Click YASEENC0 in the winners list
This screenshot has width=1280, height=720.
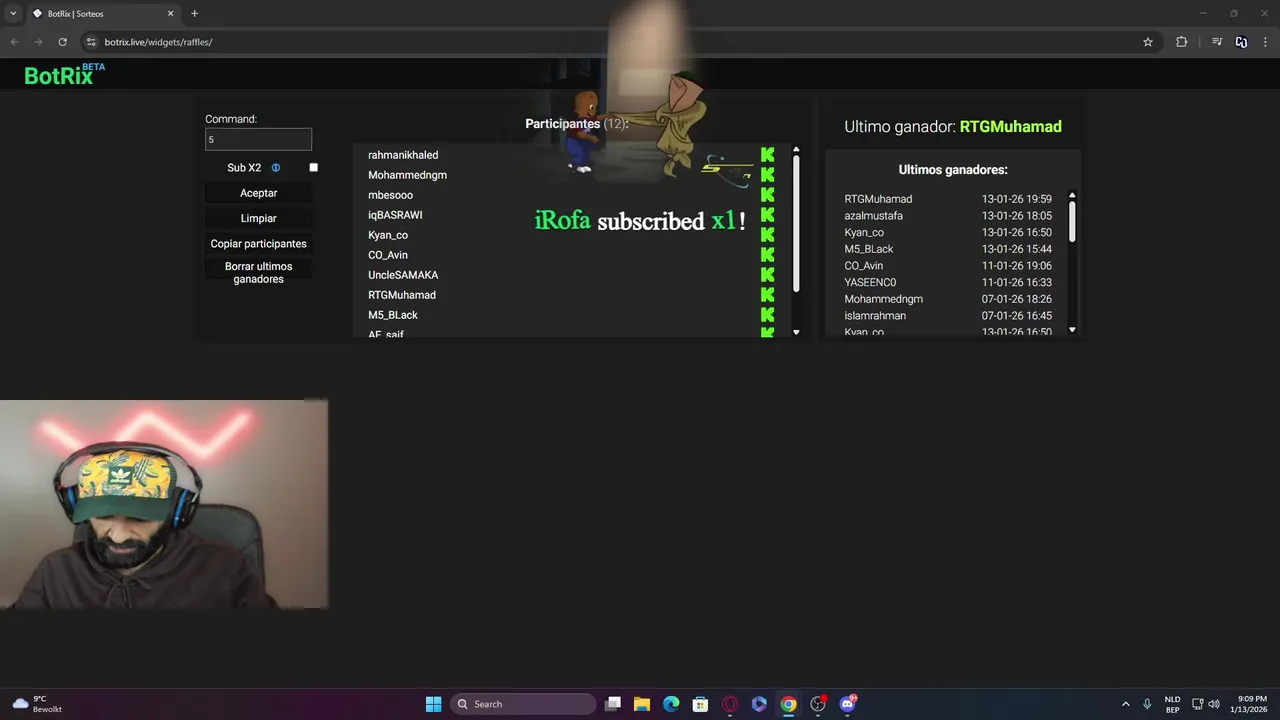870,282
